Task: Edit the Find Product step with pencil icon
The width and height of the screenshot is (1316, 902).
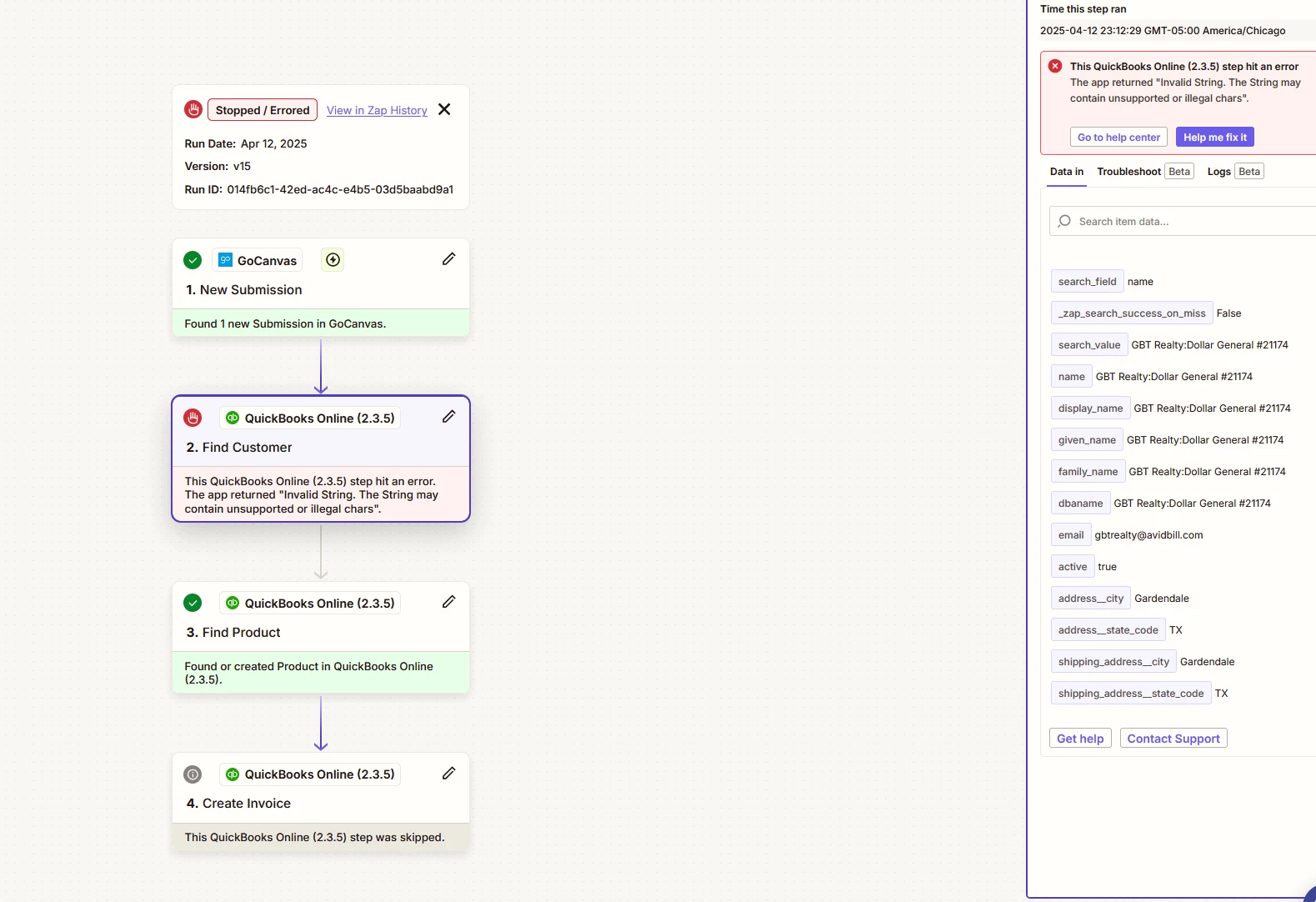Action: pos(448,602)
